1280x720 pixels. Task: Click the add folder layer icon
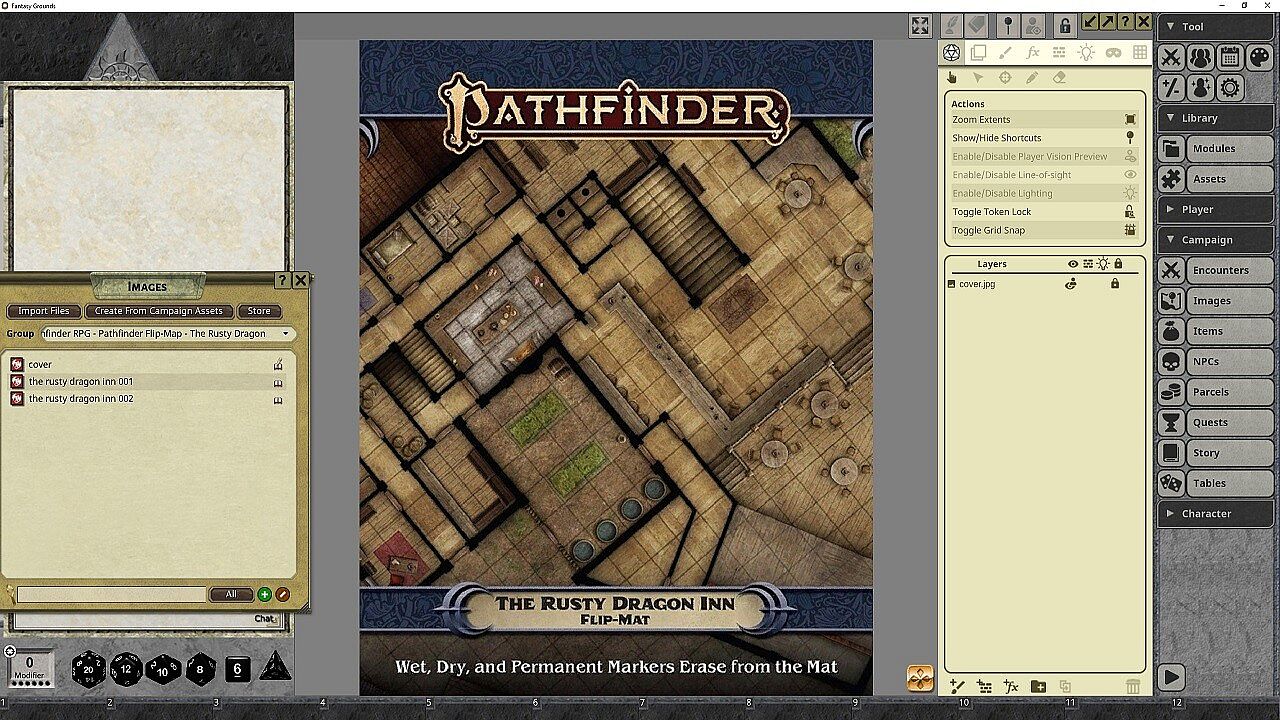coord(1038,686)
